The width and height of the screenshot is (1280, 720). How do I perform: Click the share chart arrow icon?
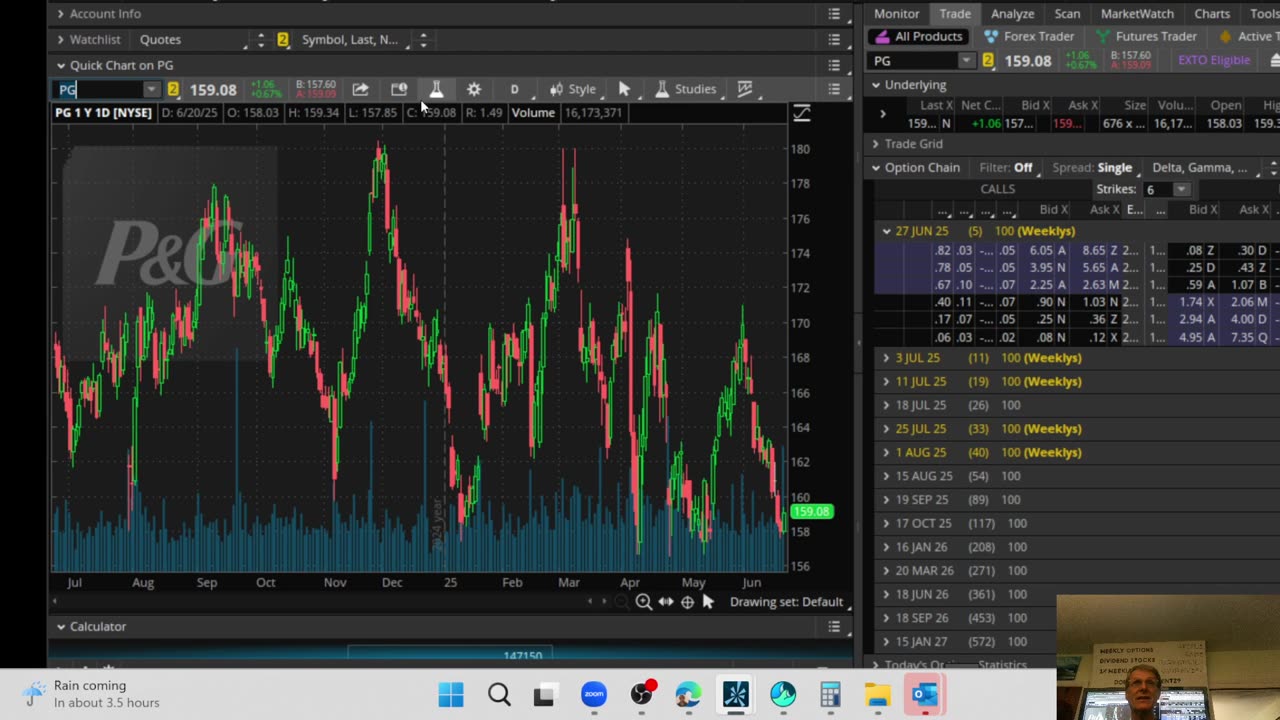coord(360,89)
